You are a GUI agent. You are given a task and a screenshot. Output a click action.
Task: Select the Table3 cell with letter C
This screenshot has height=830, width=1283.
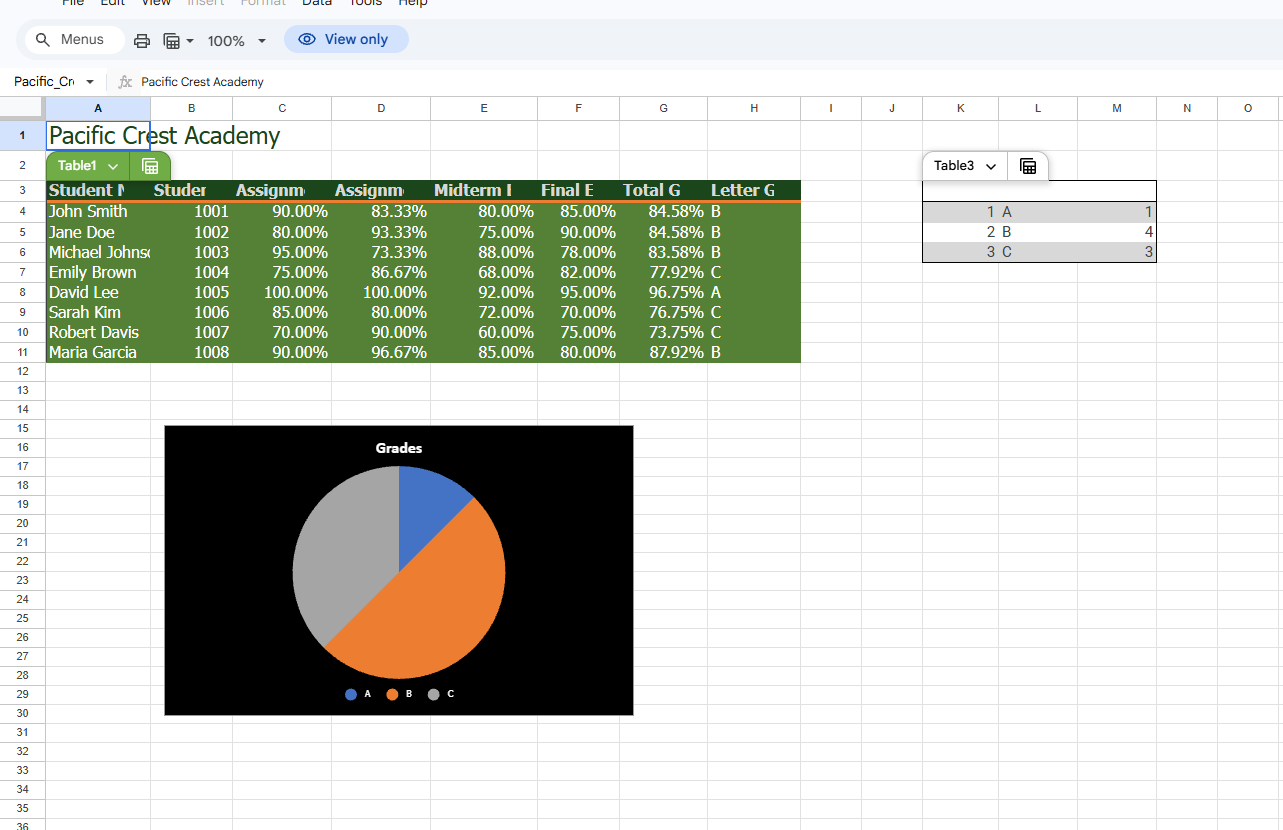pyautogui.click(x=1038, y=252)
